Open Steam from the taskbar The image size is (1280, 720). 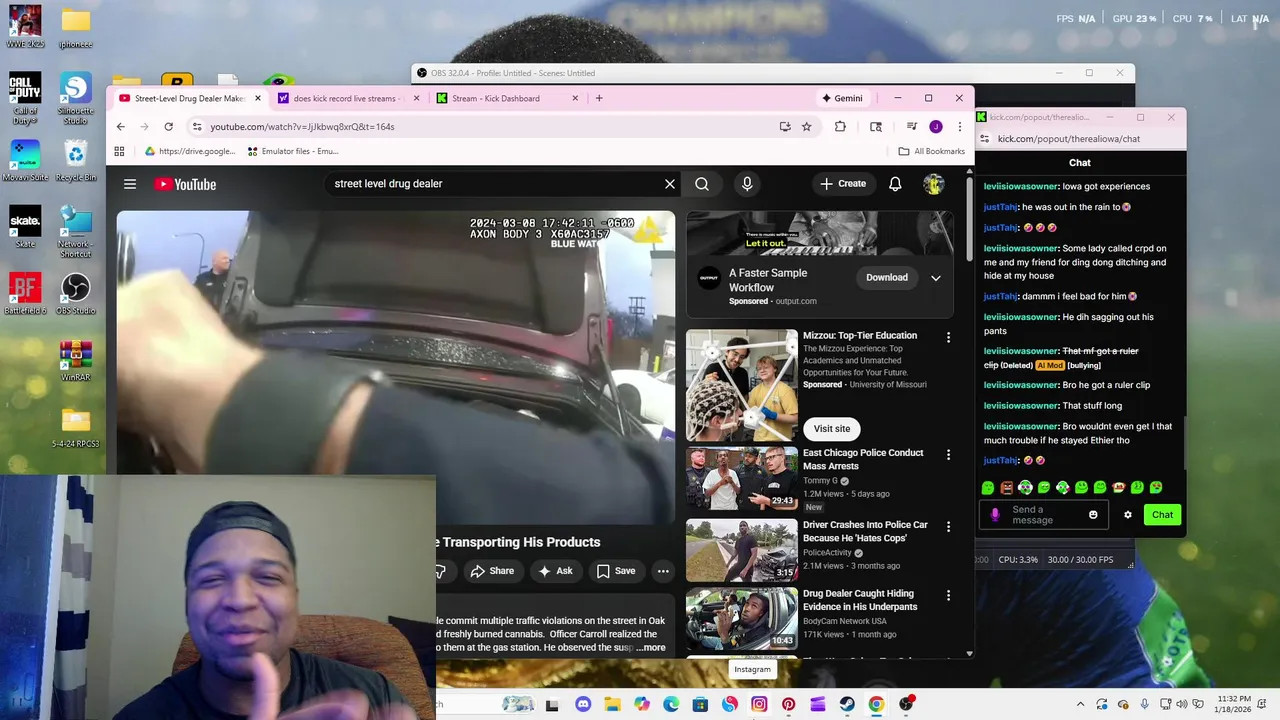847,705
